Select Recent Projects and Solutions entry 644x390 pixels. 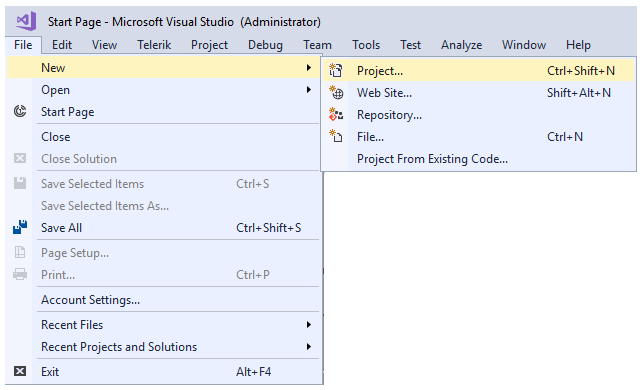tap(163, 346)
